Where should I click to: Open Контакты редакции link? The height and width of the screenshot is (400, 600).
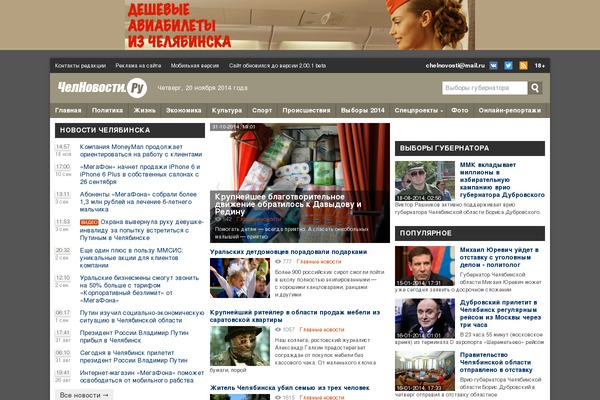point(80,66)
